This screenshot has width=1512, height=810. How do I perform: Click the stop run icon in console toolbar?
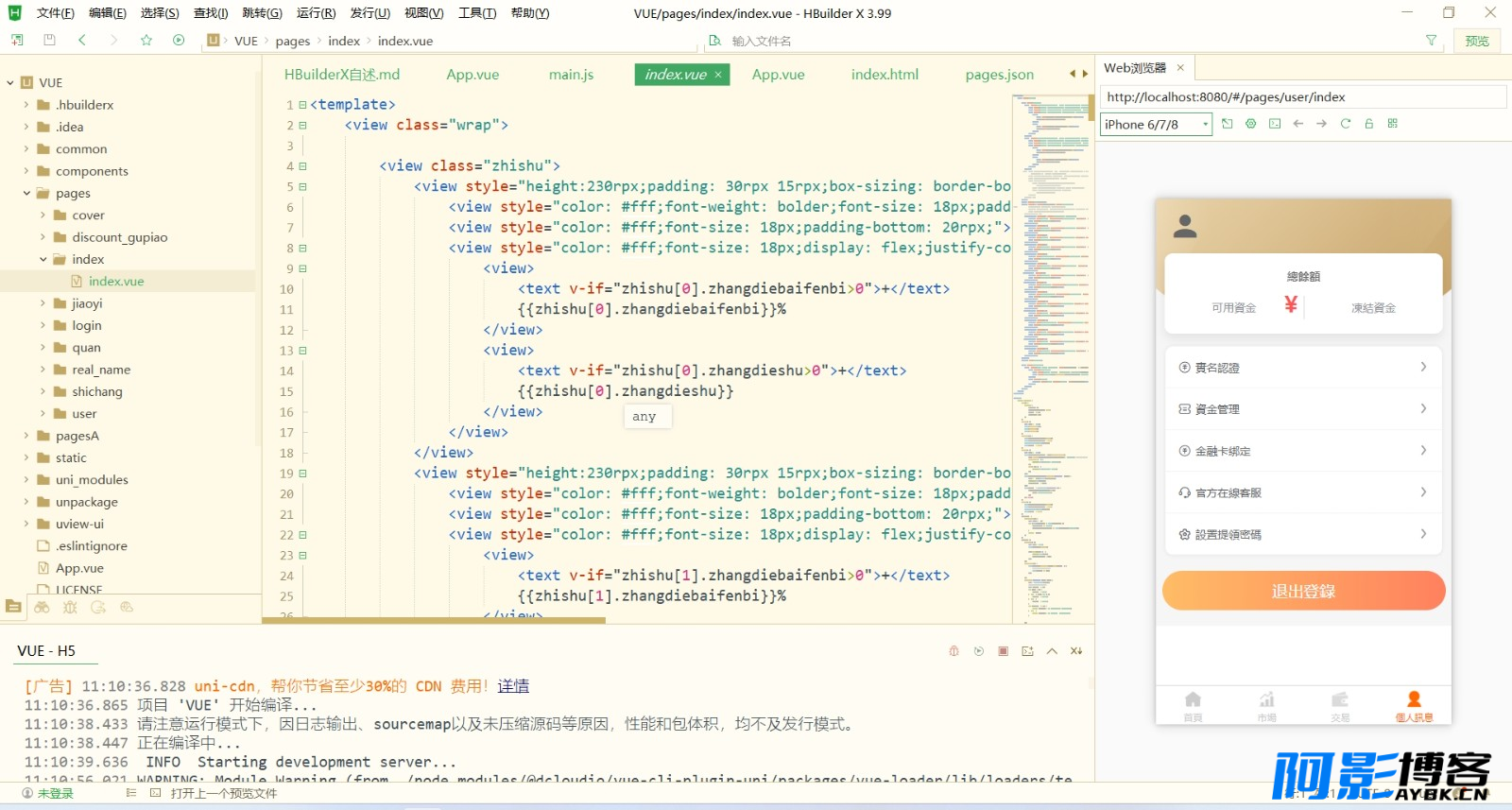coord(1003,651)
